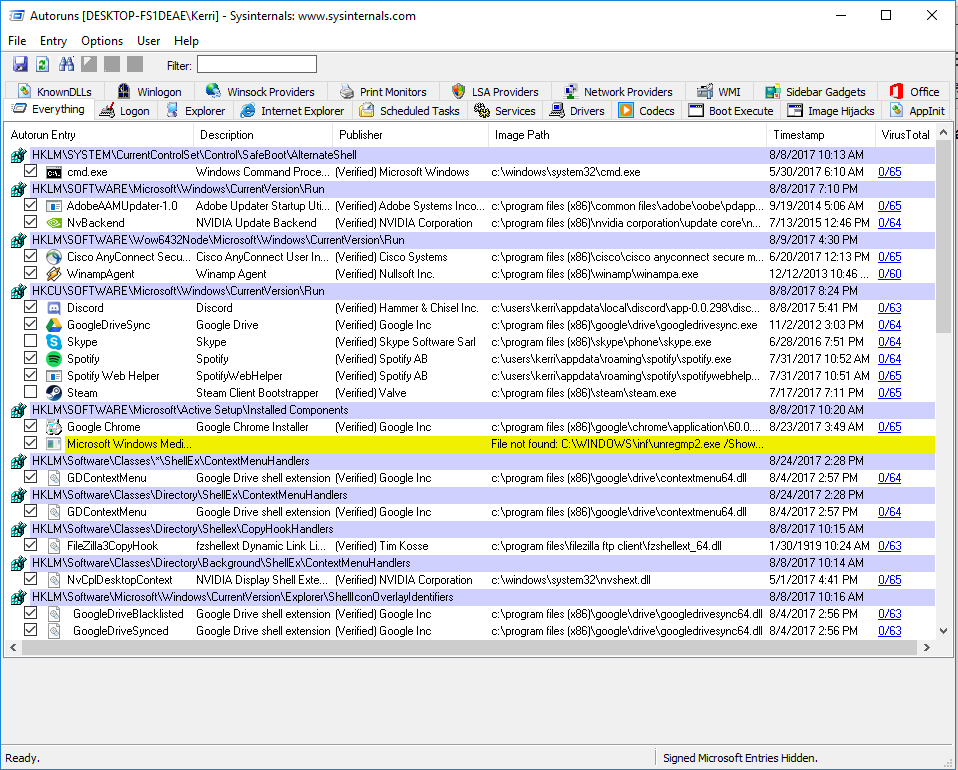Click the FileZilla3CopyHook entry icon
Viewport: 958px width, 770px height.
pos(54,546)
